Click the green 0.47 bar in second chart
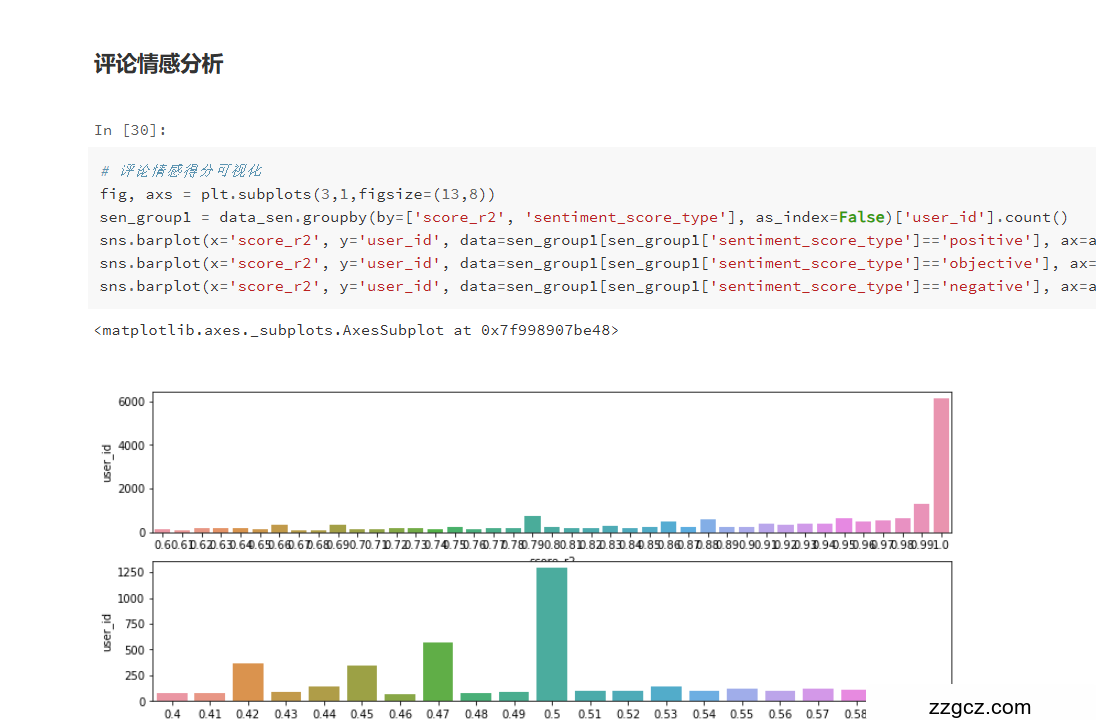 437,671
